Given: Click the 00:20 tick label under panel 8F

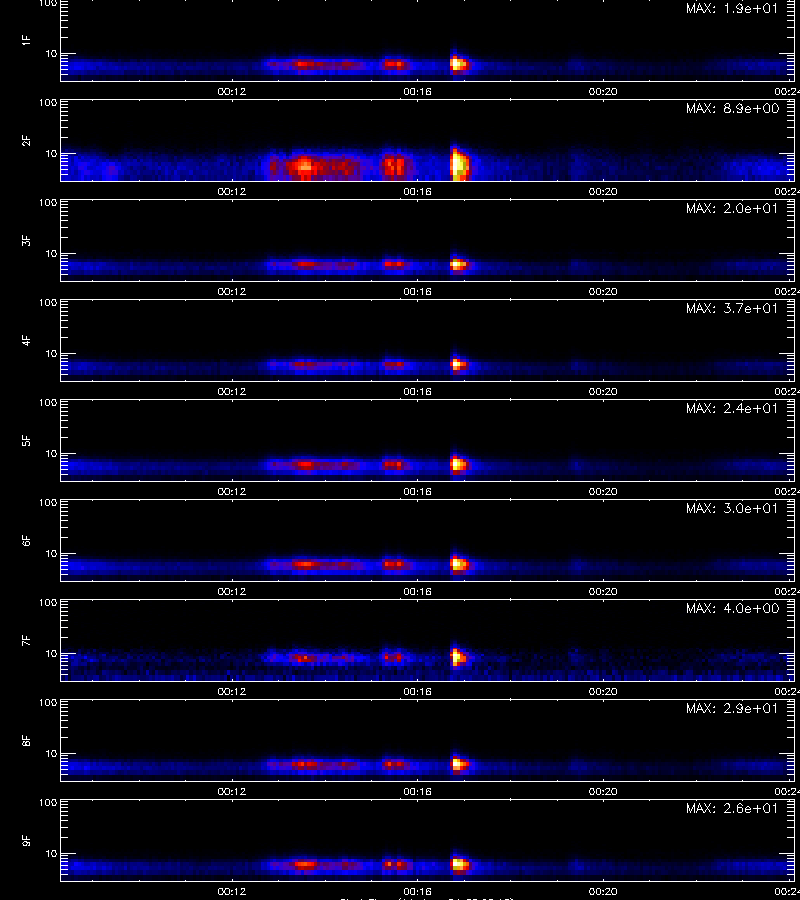Looking at the screenshot, I should click(603, 792).
